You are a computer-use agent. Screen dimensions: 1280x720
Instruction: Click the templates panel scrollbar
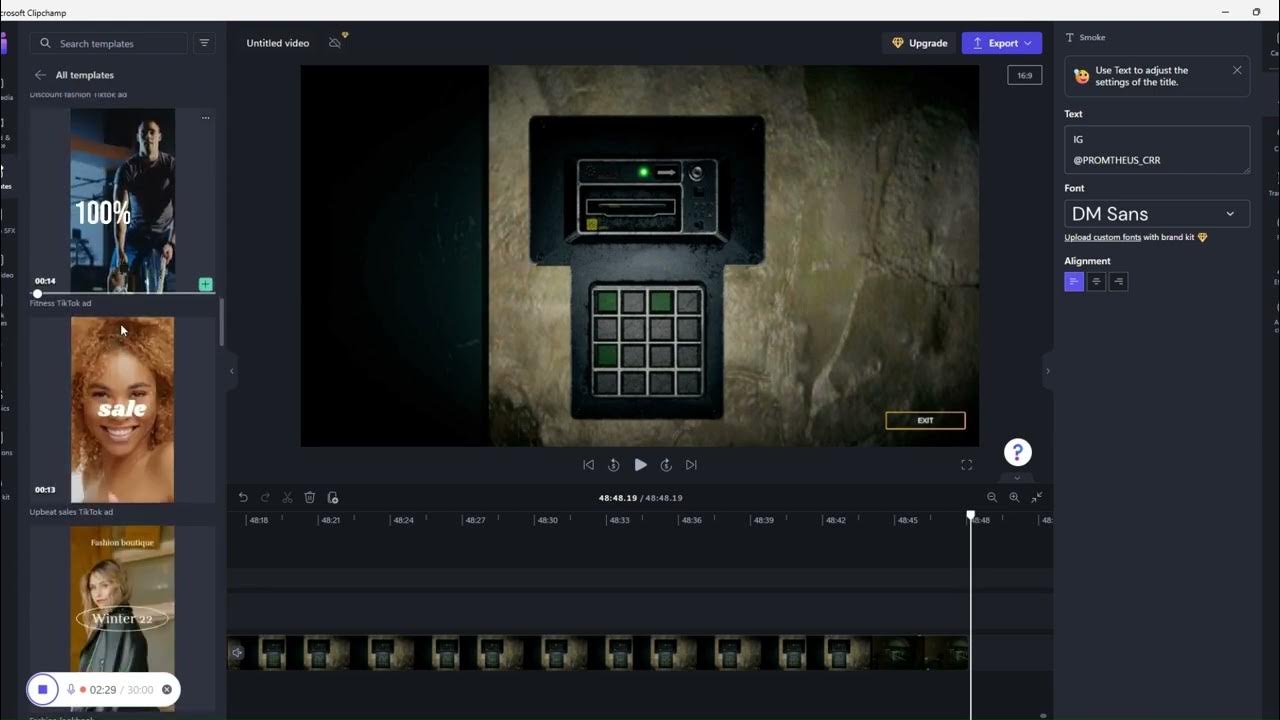click(x=221, y=322)
